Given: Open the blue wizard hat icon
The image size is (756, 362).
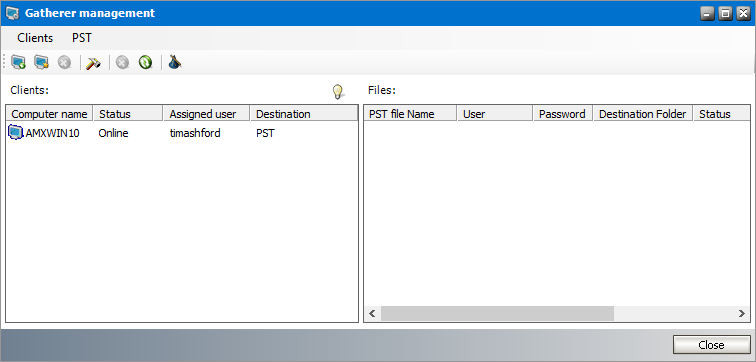Looking at the screenshot, I should [175, 62].
